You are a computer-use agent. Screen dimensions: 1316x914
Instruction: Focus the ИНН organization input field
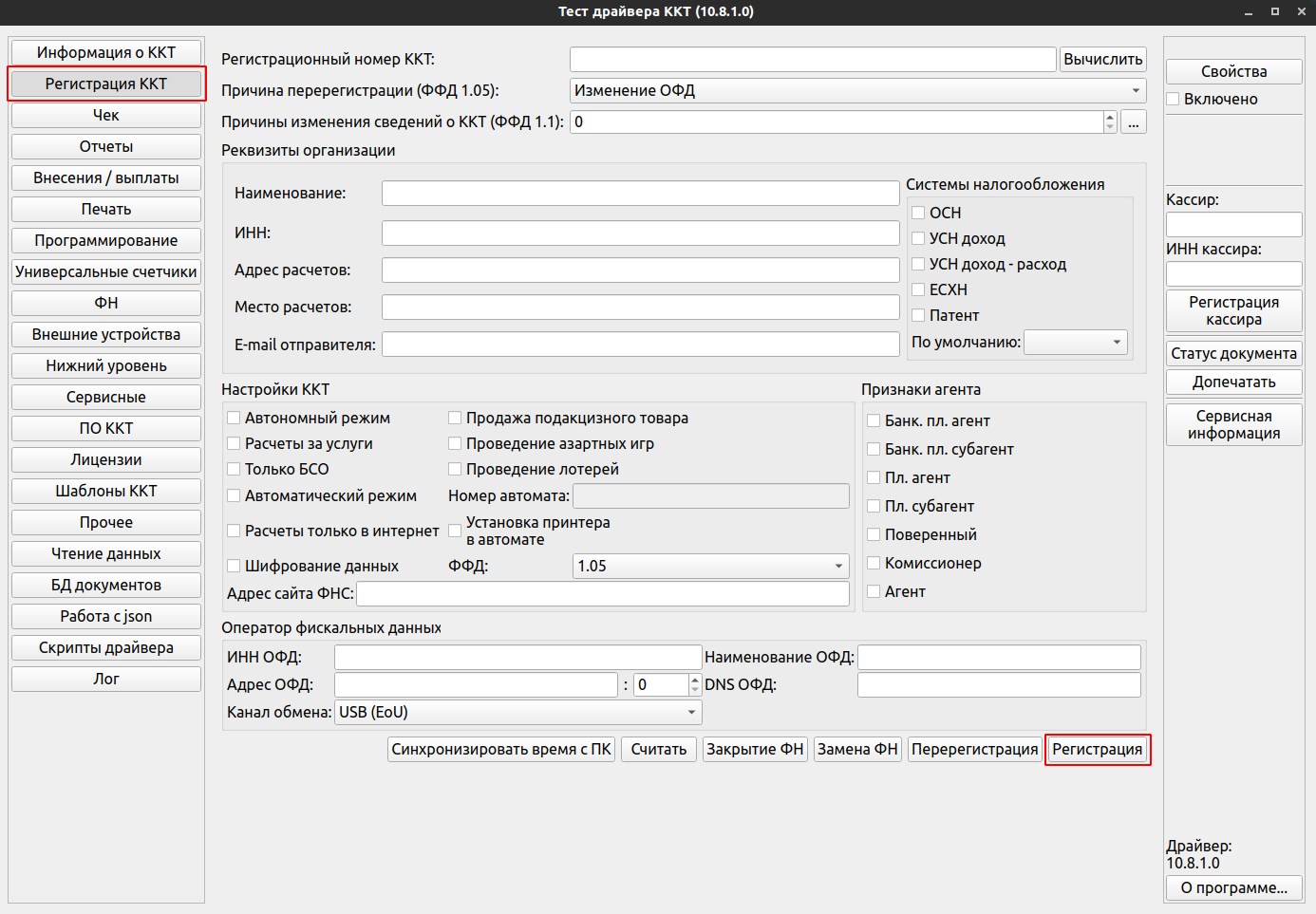(640, 233)
